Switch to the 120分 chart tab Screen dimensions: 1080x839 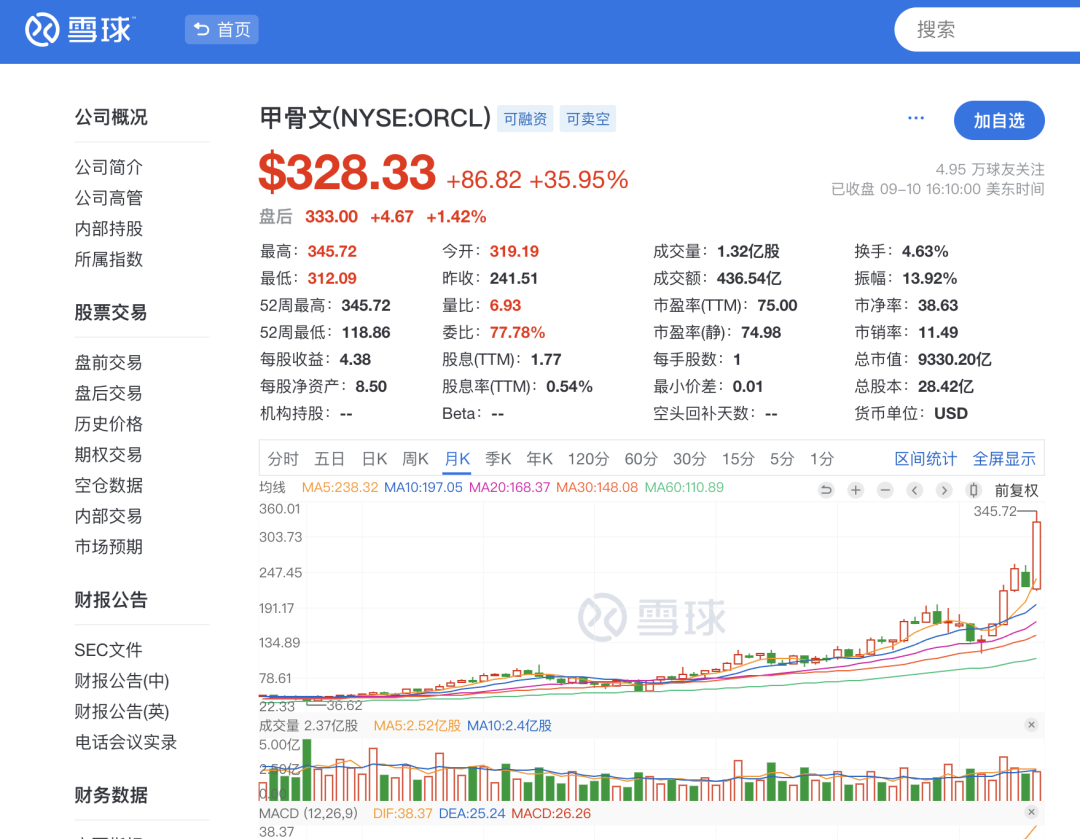pyautogui.click(x=589, y=459)
